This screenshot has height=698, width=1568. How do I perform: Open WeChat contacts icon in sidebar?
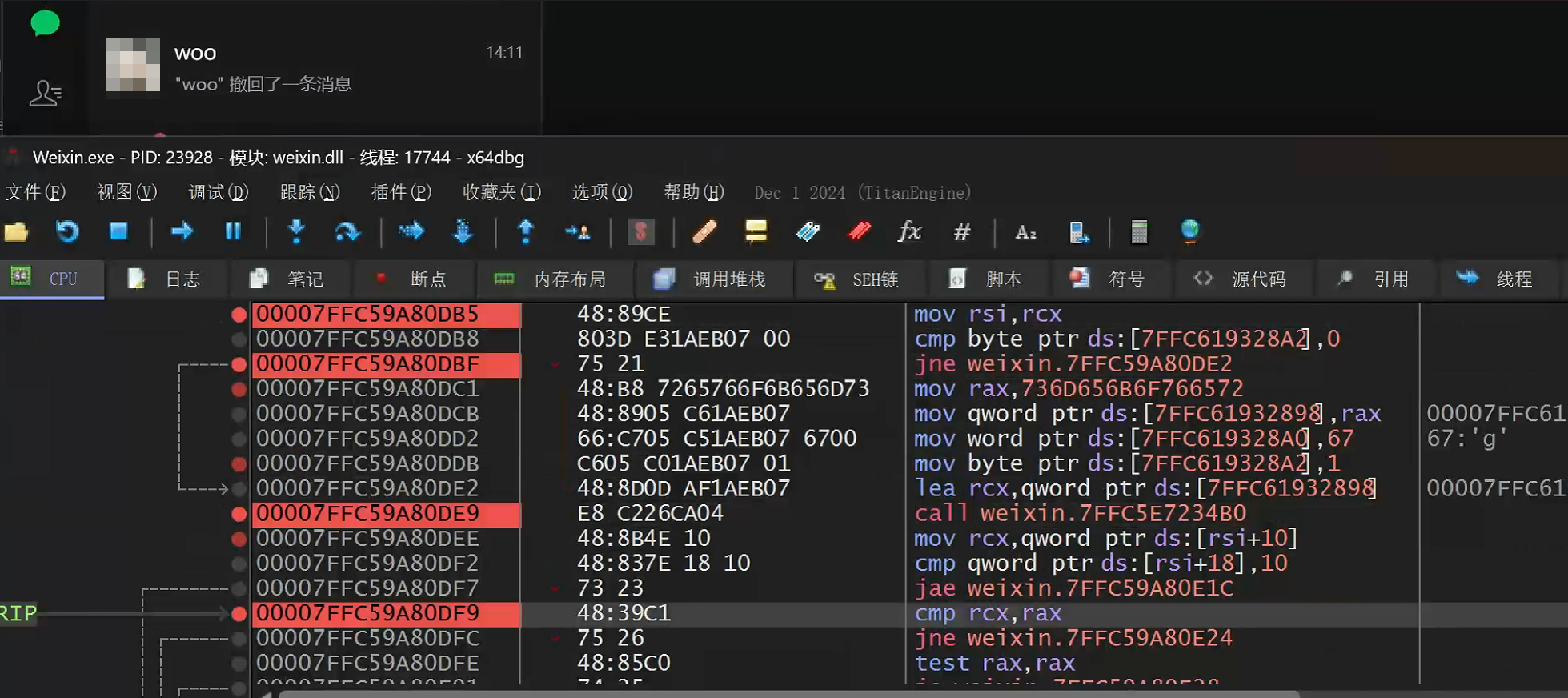coord(45,94)
